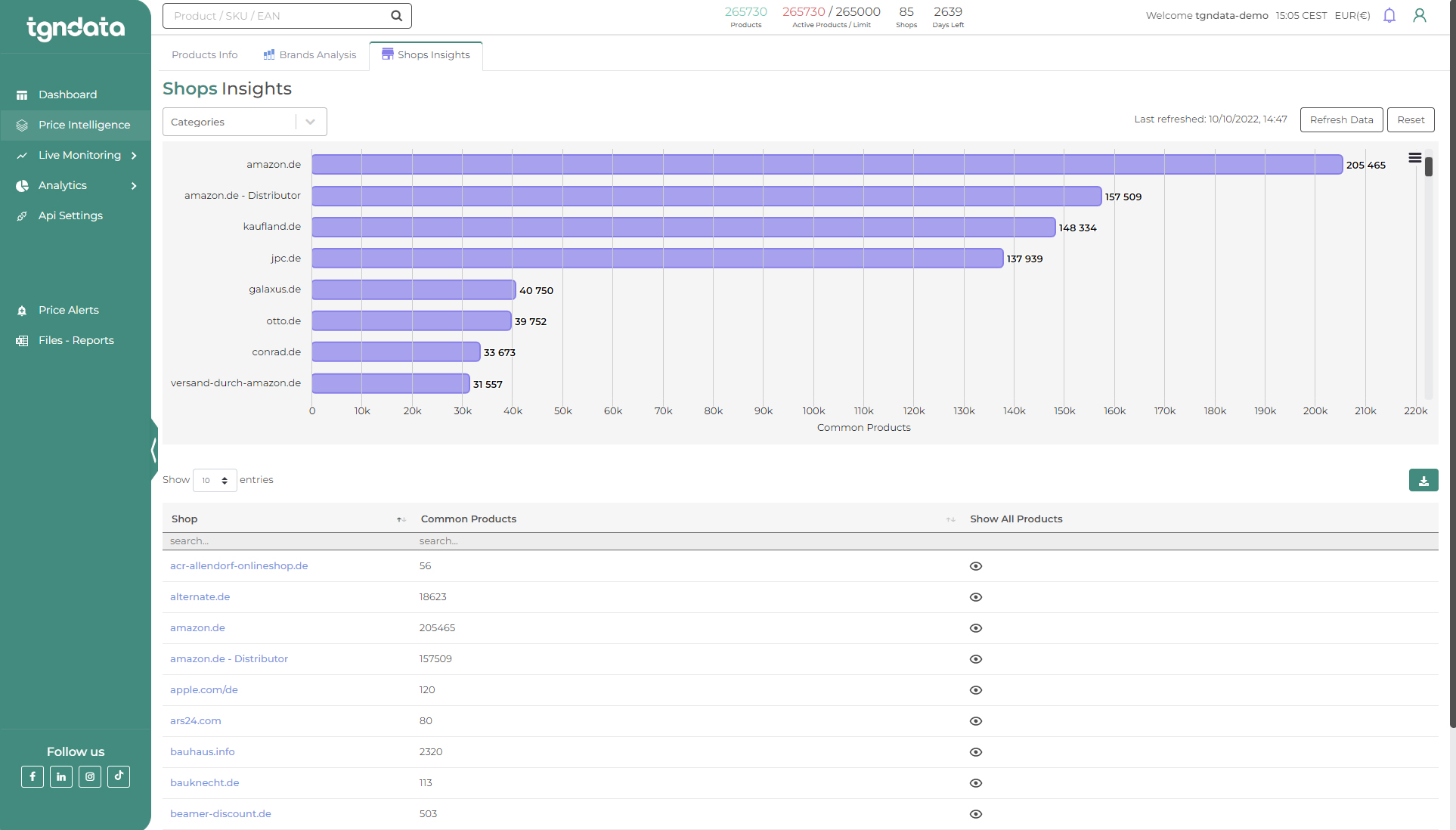Toggle the eye for amazon.de row

(976, 628)
